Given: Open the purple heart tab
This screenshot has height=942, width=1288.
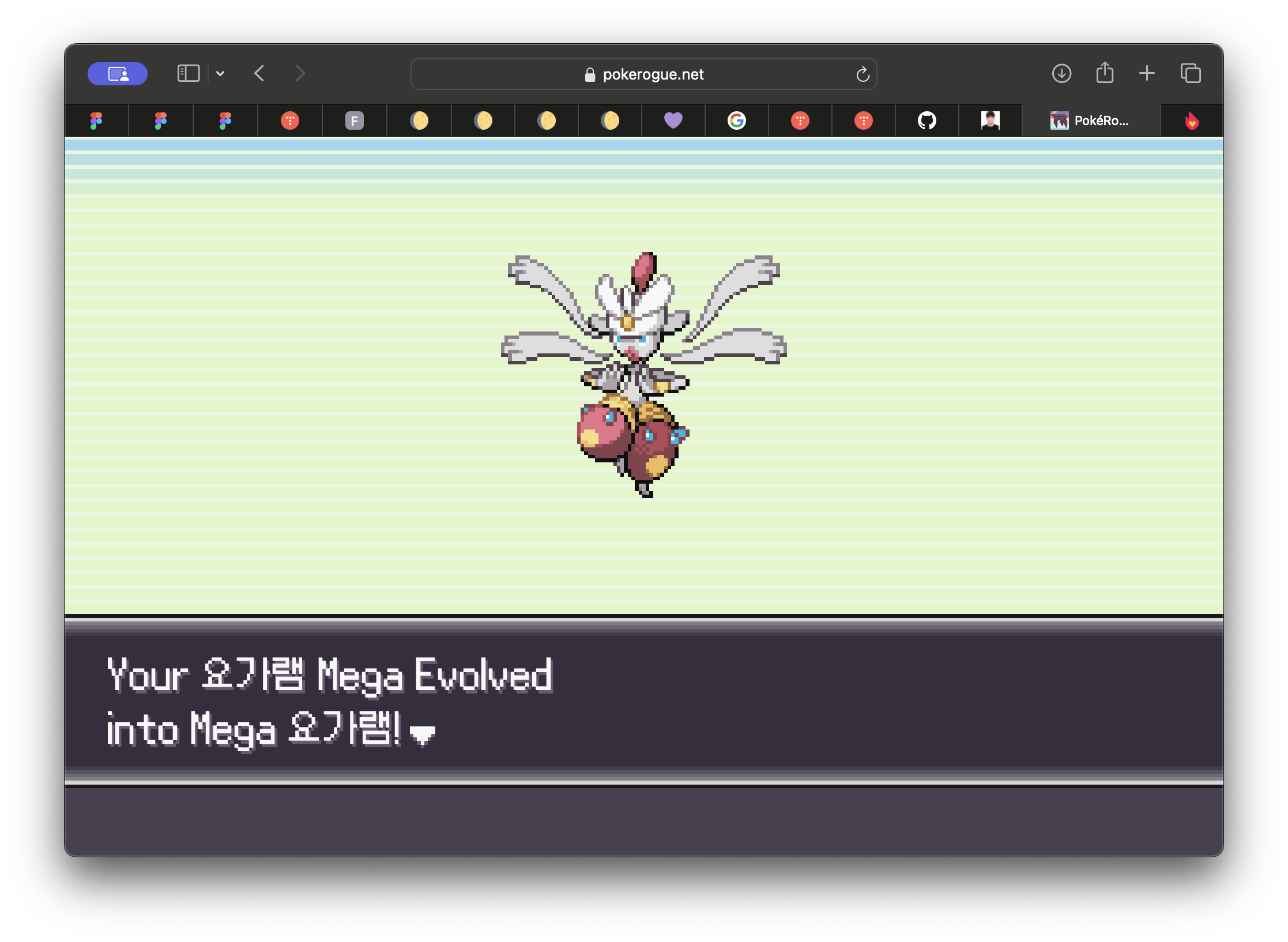Looking at the screenshot, I should click(x=673, y=120).
